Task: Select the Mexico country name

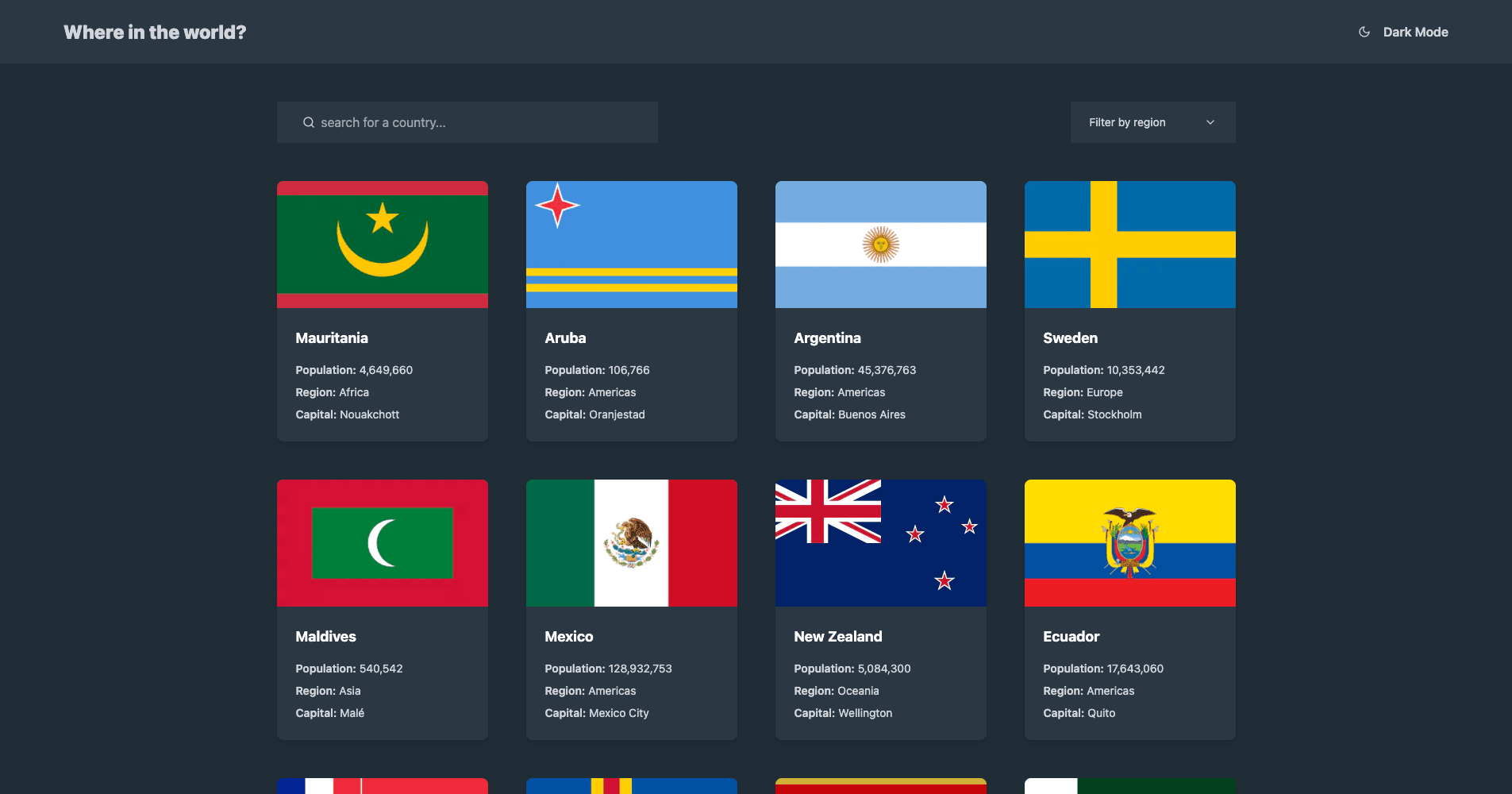Action: pos(568,637)
